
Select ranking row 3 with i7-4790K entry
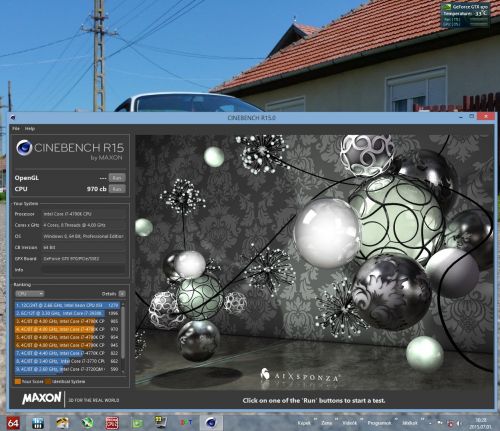point(67,321)
